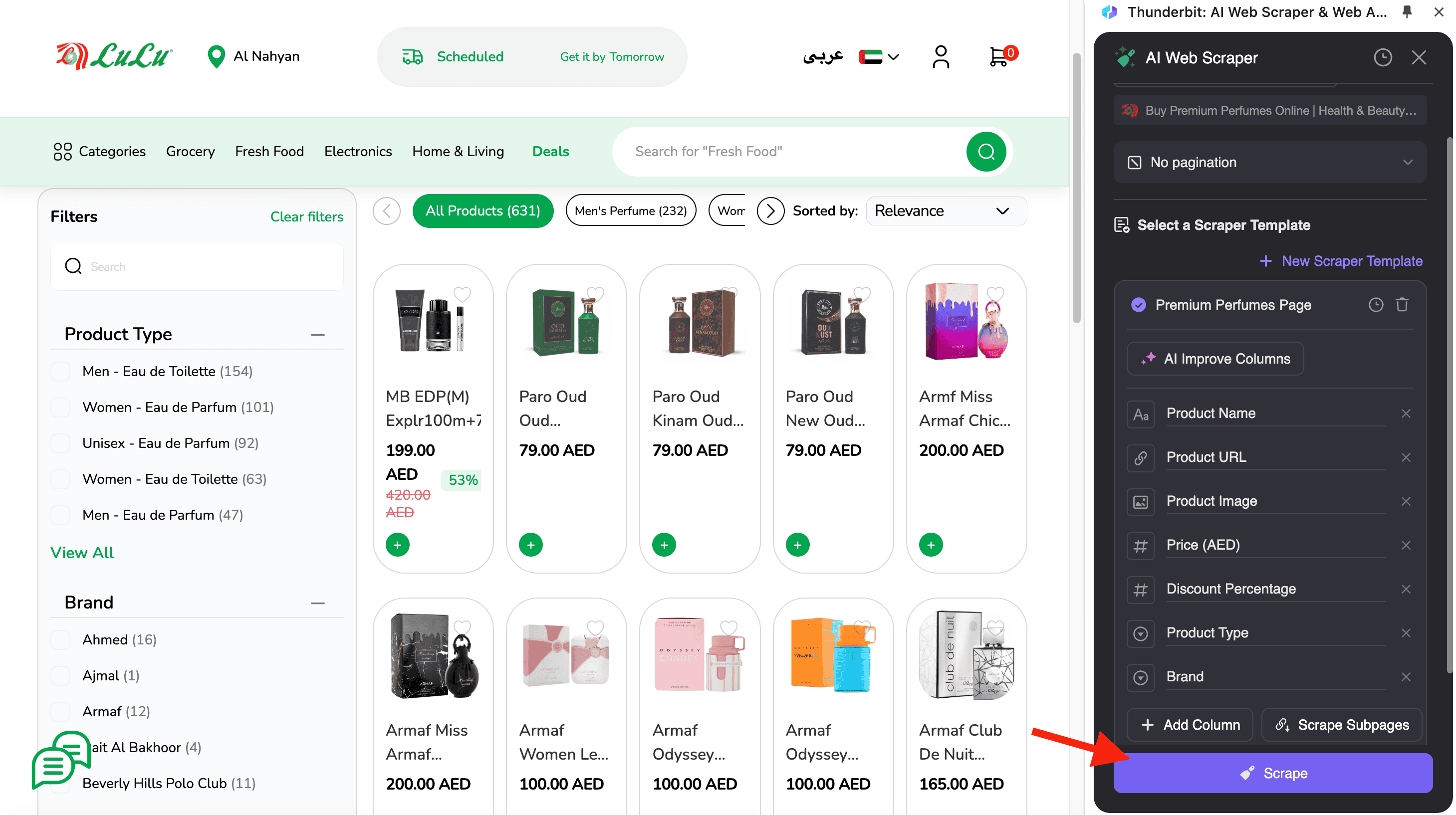1456x815 pixels.
Task: Add Paro Oud Kinam Oud to cart
Action: point(664,545)
